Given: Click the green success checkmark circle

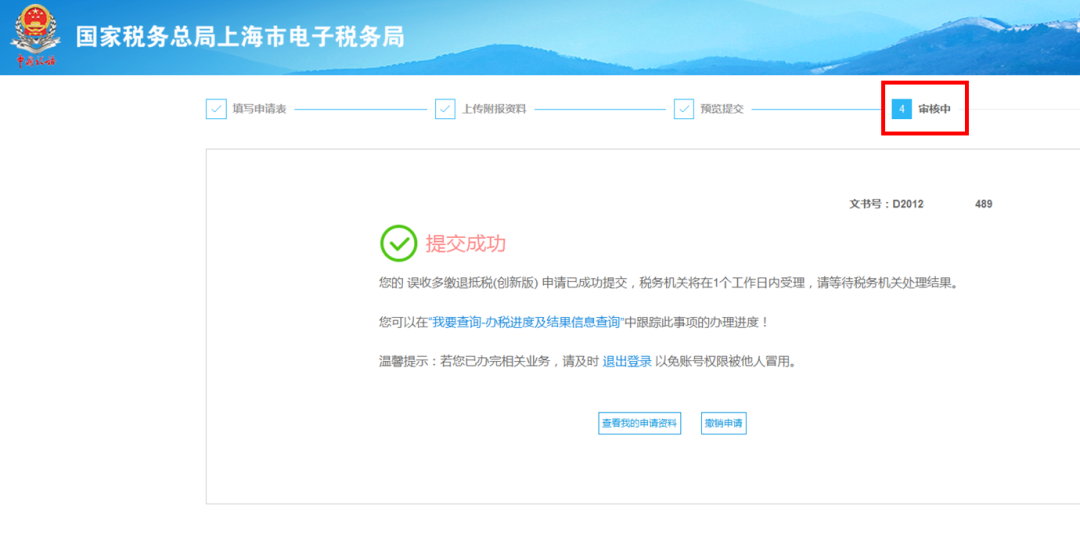Looking at the screenshot, I should point(398,243).
